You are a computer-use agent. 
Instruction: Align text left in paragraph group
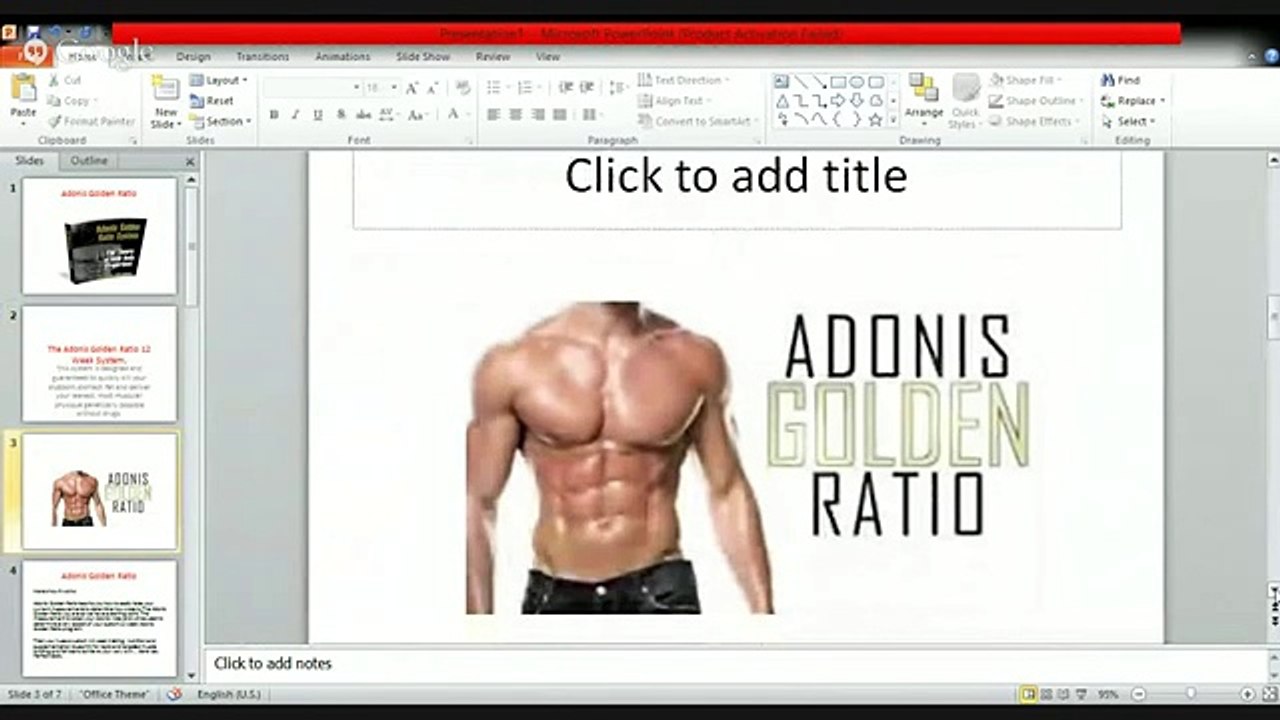pos(494,115)
